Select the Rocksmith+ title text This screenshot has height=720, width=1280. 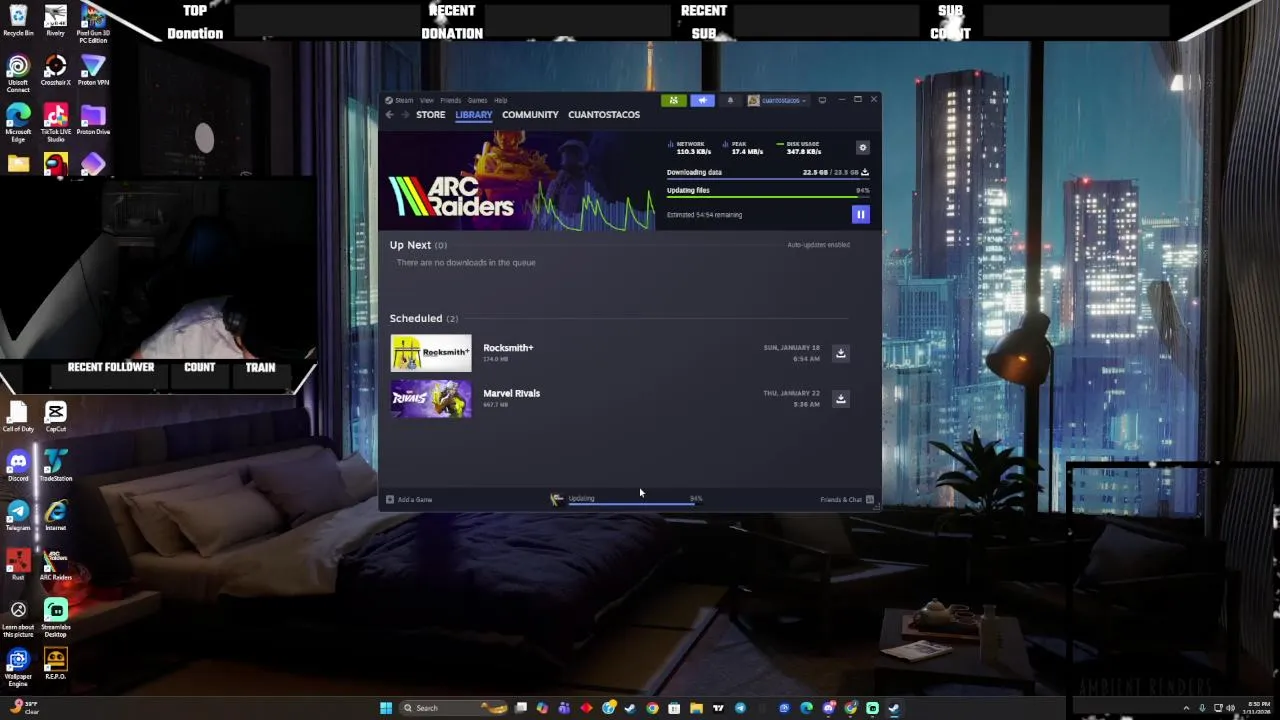508,348
